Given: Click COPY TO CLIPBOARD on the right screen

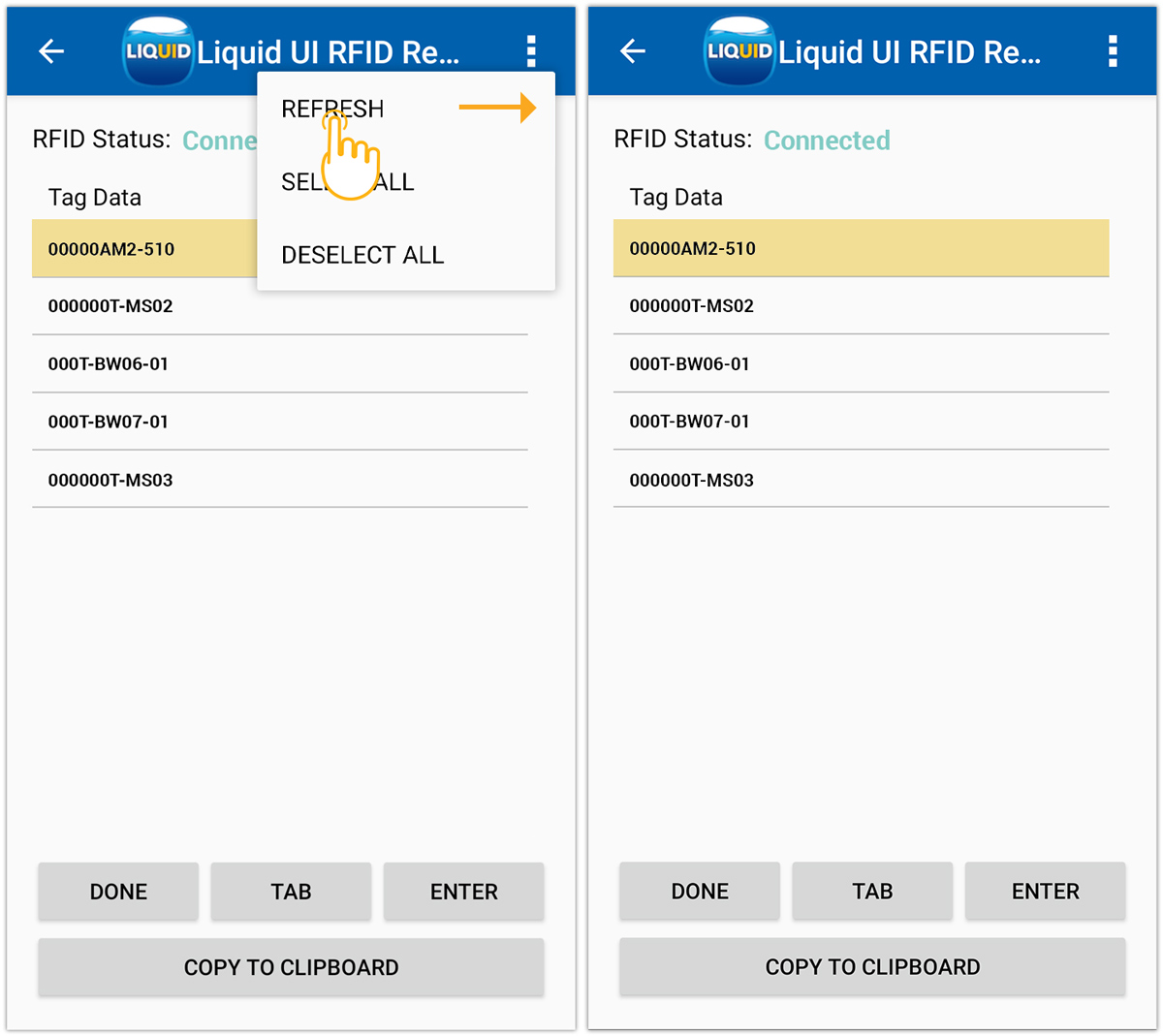Looking at the screenshot, I should coord(872,966).
